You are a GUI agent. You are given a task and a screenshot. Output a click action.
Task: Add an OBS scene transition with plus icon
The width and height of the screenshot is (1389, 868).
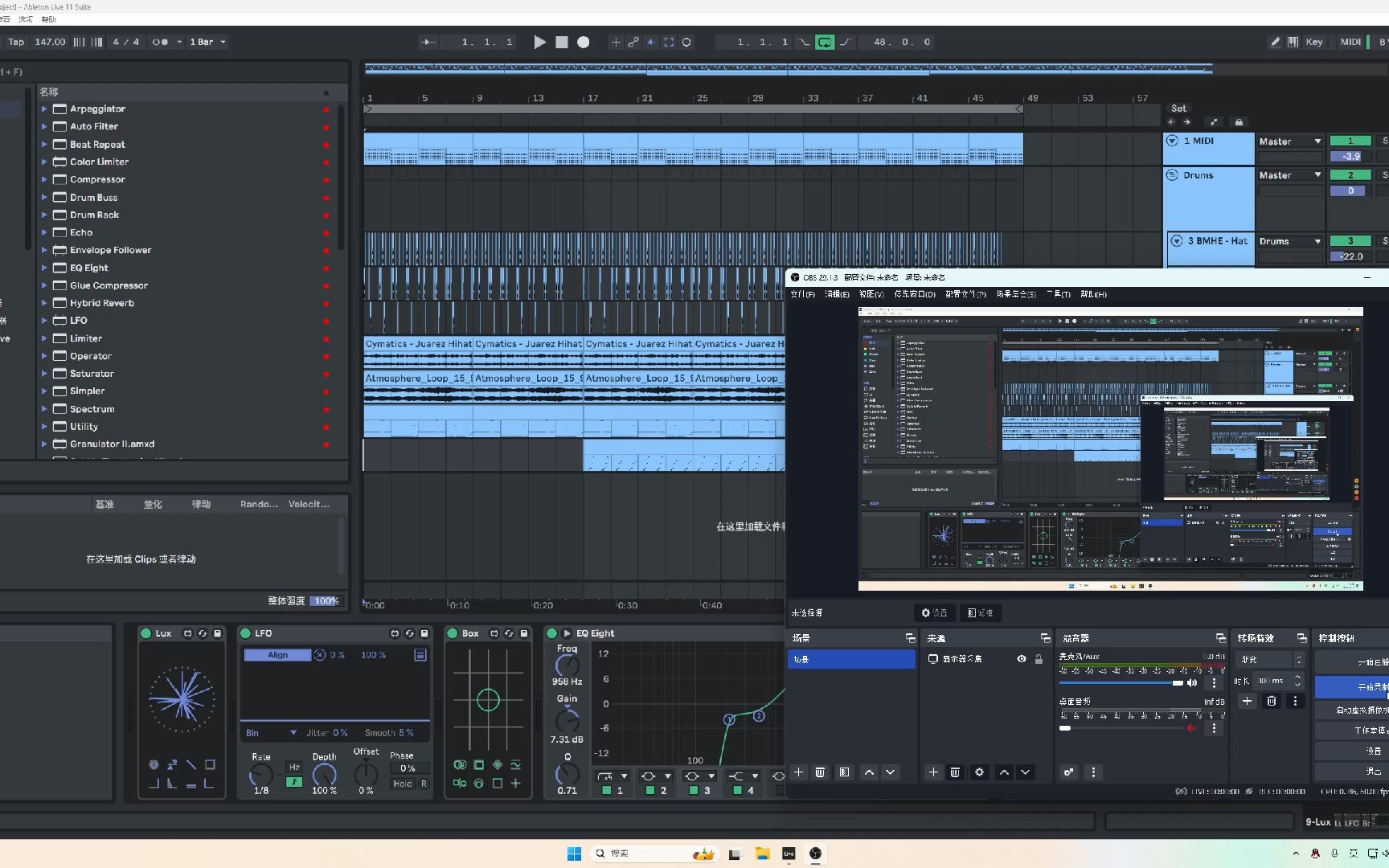[x=1247, y=701]
